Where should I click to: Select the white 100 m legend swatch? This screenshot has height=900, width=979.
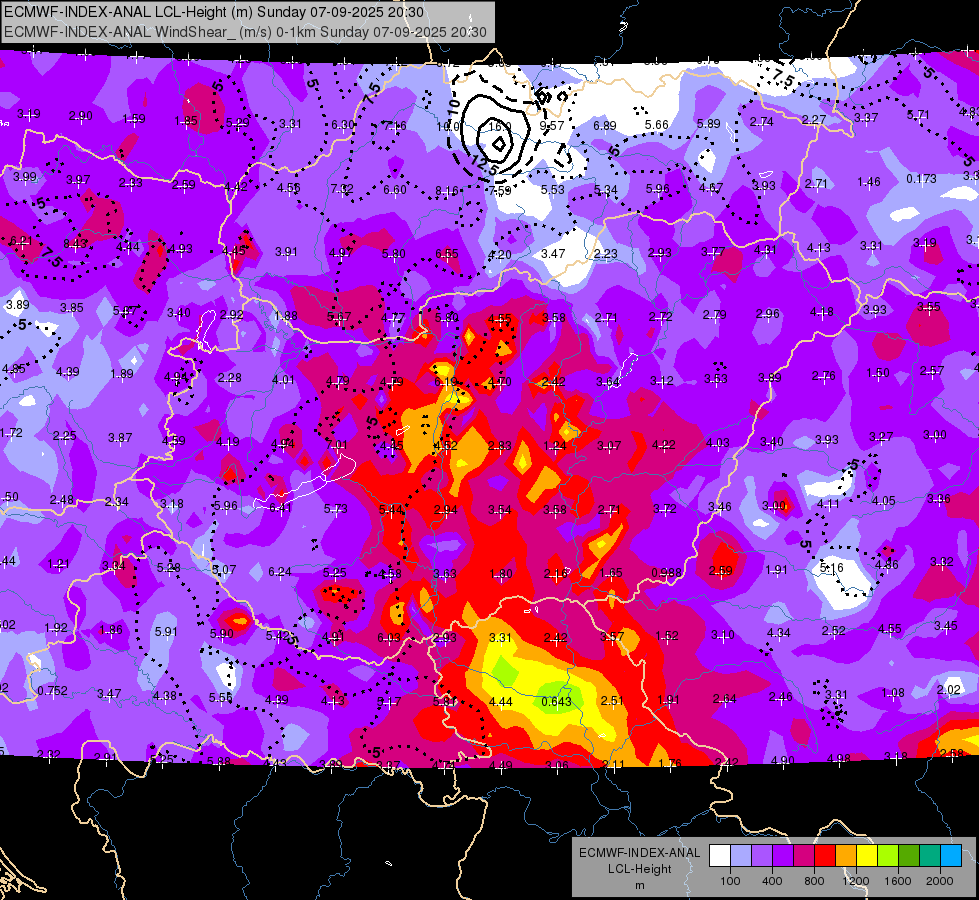720,856
